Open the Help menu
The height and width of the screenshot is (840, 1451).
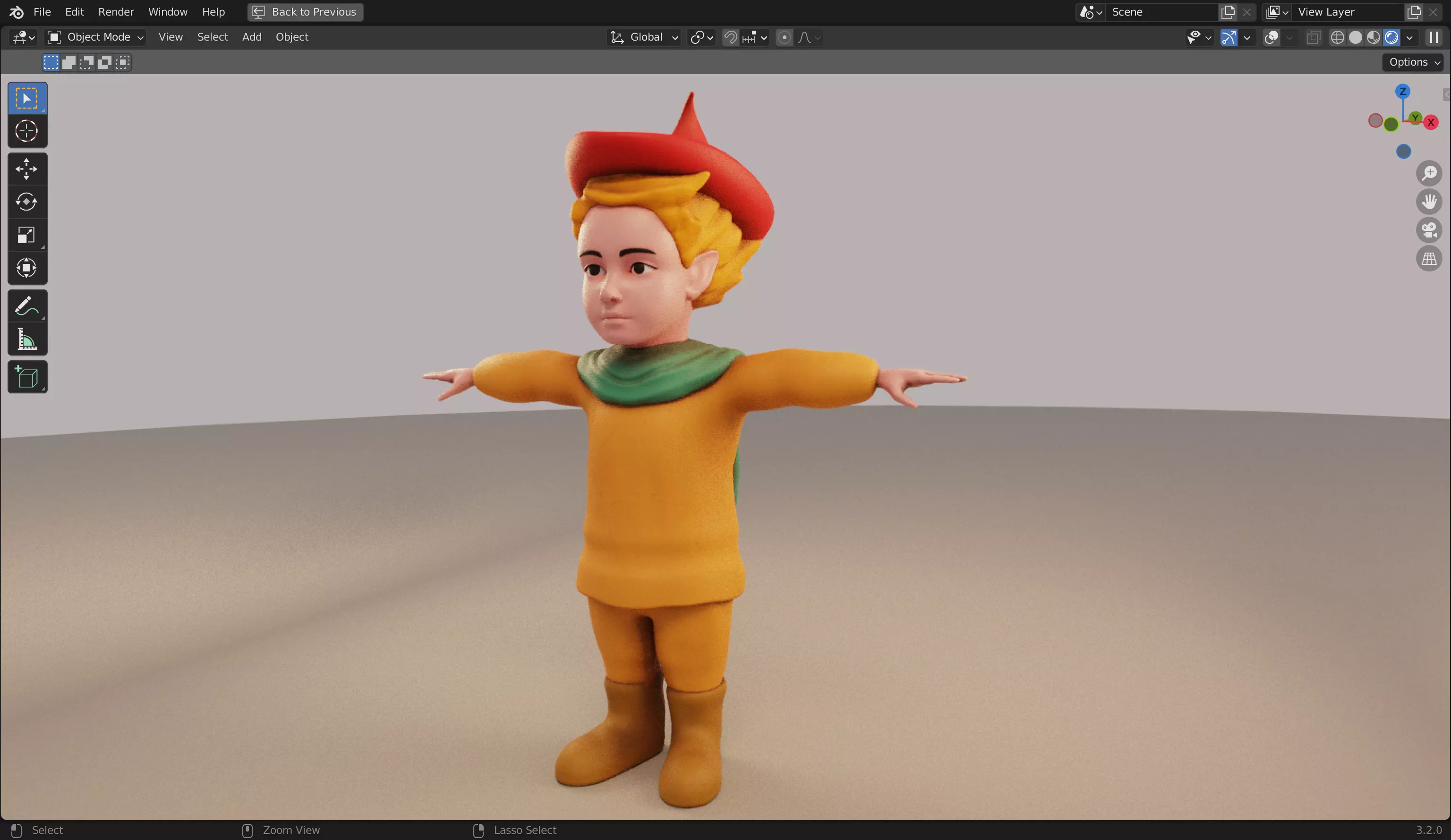coord(213,11)
